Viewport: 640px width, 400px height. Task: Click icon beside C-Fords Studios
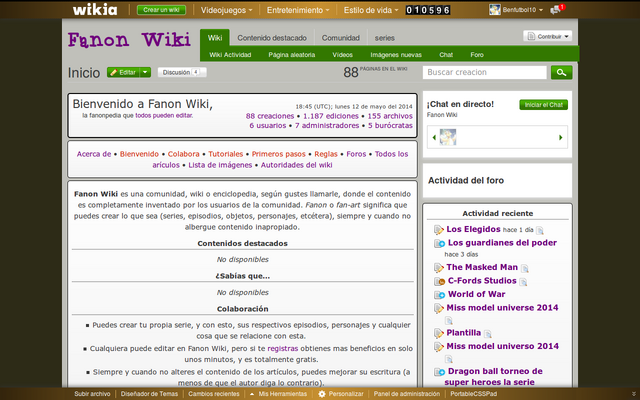click(439, 281)
